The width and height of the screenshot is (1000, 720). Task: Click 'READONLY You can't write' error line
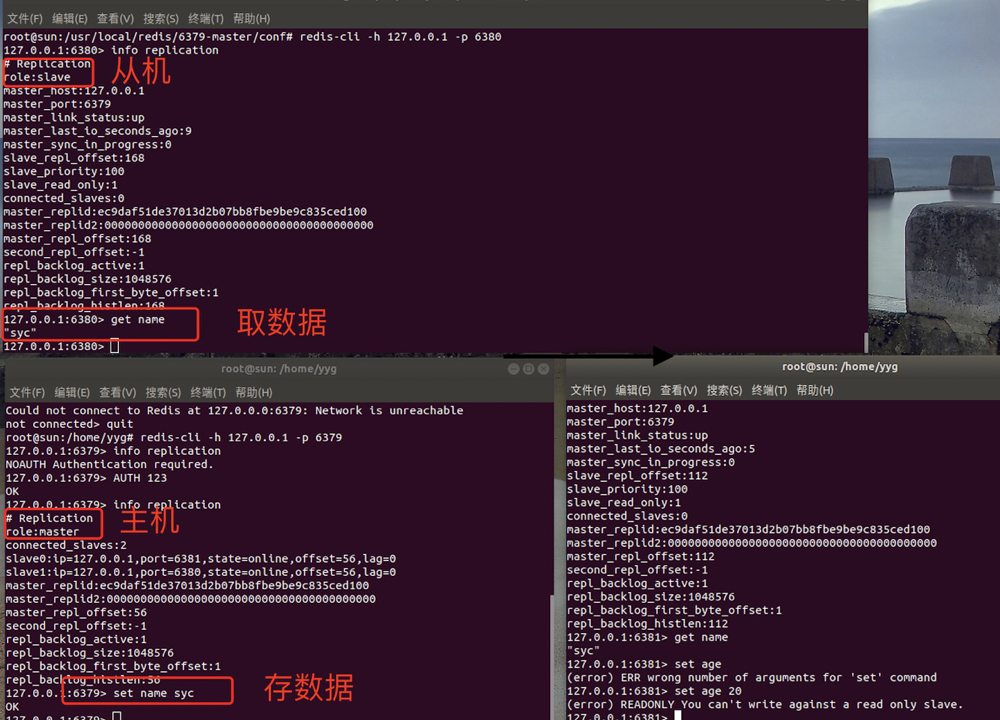pos(765,704)
